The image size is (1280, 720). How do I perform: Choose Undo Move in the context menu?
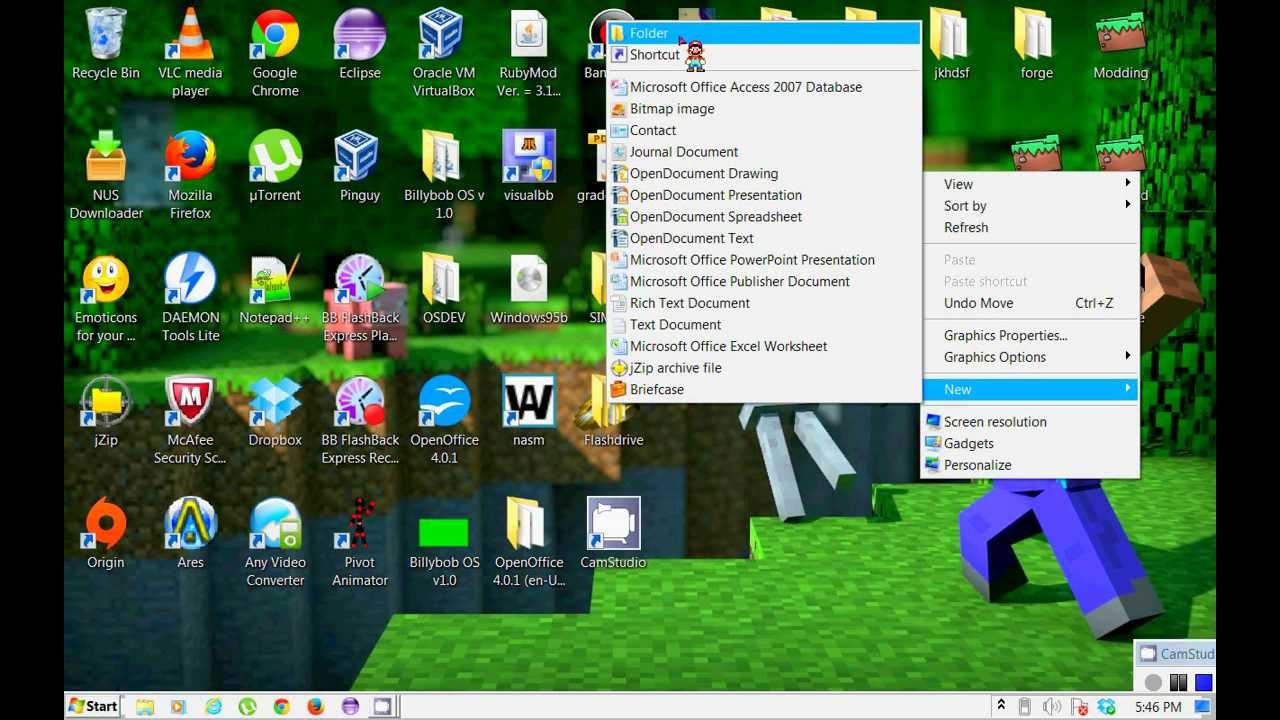pos(1030,303)
